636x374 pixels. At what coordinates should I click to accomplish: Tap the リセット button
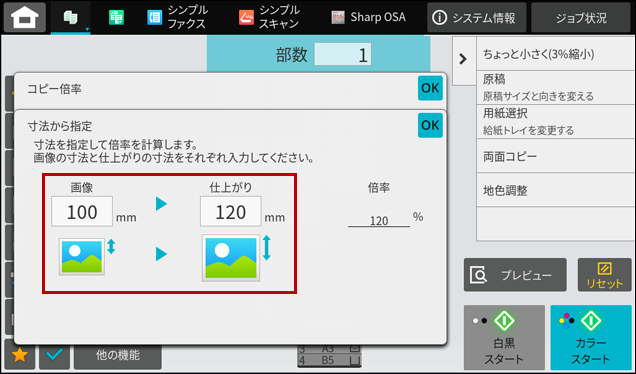(x=604, y=275)
